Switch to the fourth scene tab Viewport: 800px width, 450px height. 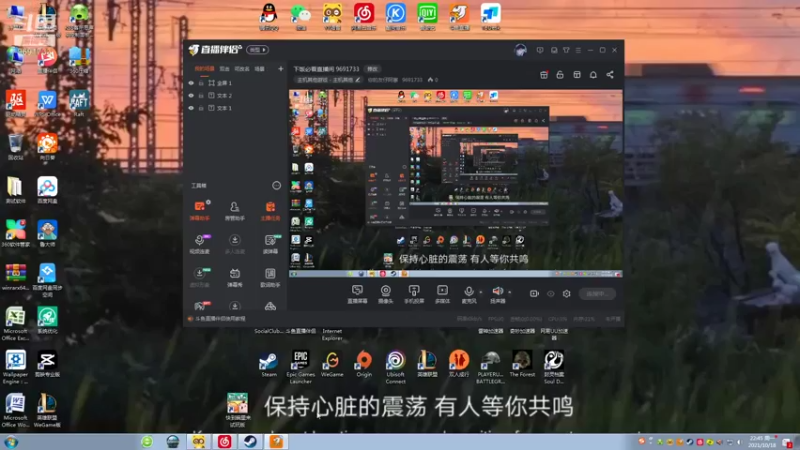[x=260, y=69]
